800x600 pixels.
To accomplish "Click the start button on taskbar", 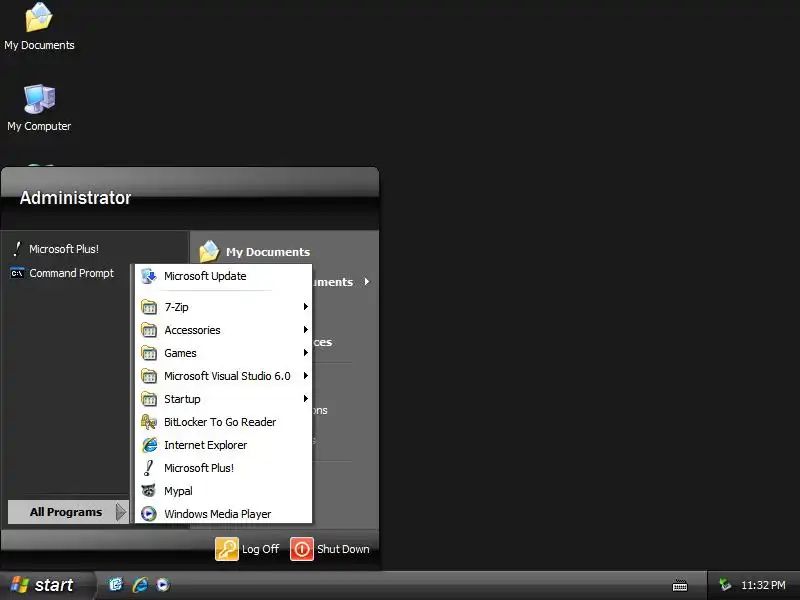I will click(x=46, y=585).
